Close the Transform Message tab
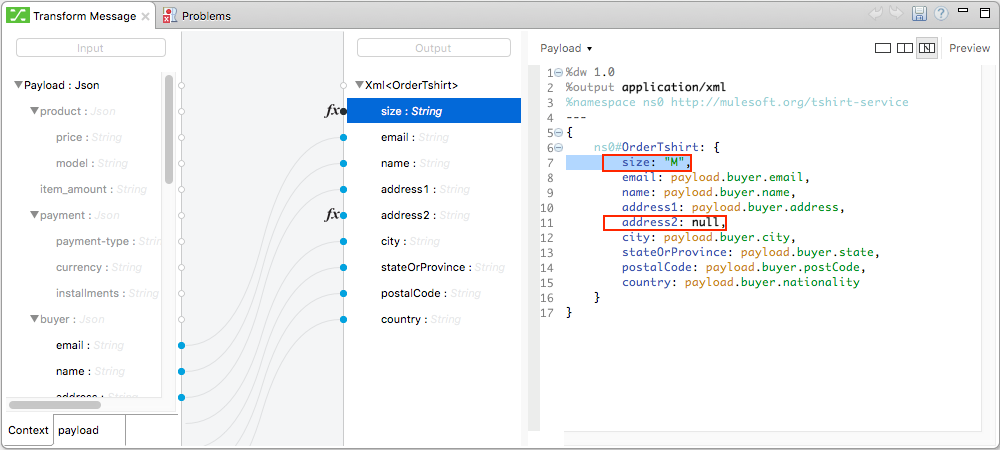This screenshot has height=450, width=1000. tap(146, 16)
